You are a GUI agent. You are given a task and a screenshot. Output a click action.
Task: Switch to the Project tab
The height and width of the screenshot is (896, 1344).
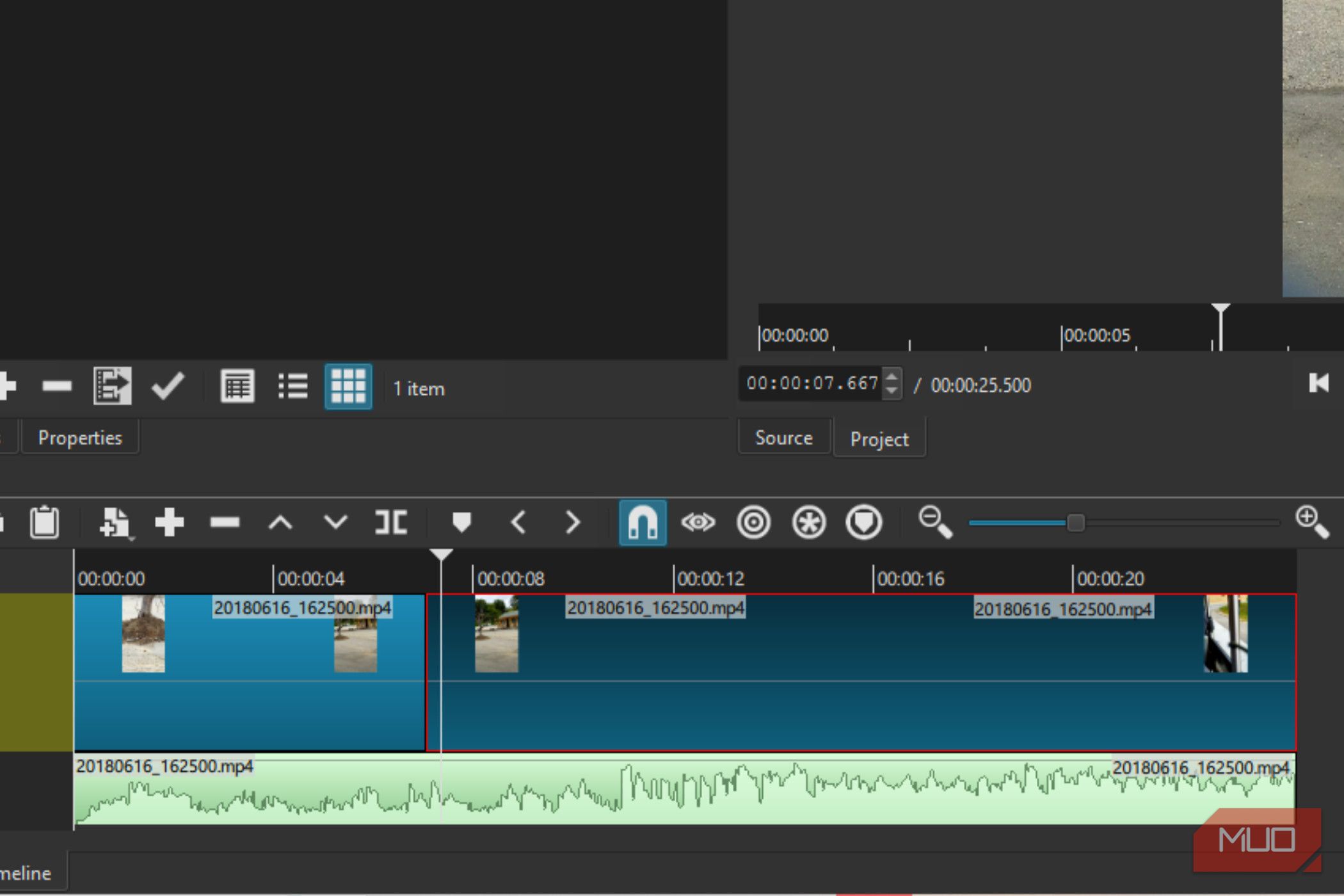(x=879, y=439)
